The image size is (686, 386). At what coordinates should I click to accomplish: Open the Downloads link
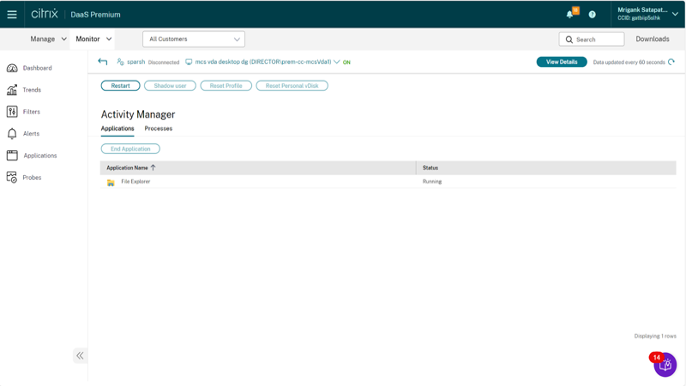pyautogui.click(x=652, y=39)
